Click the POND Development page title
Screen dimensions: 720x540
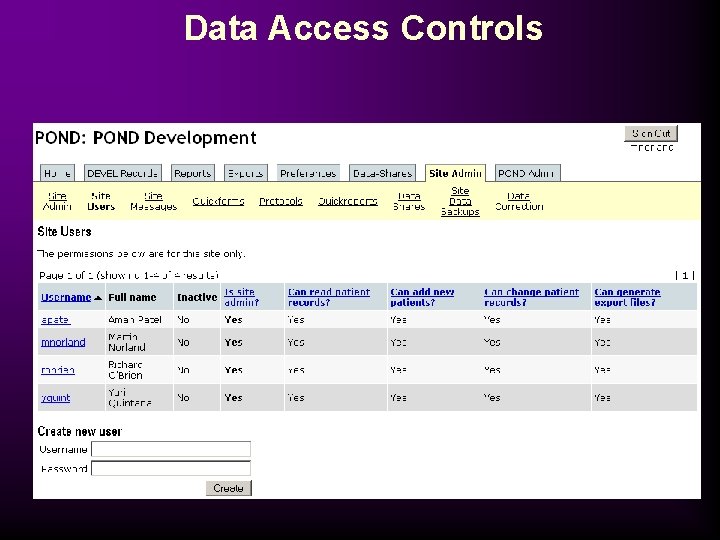[x=146, y=138]
